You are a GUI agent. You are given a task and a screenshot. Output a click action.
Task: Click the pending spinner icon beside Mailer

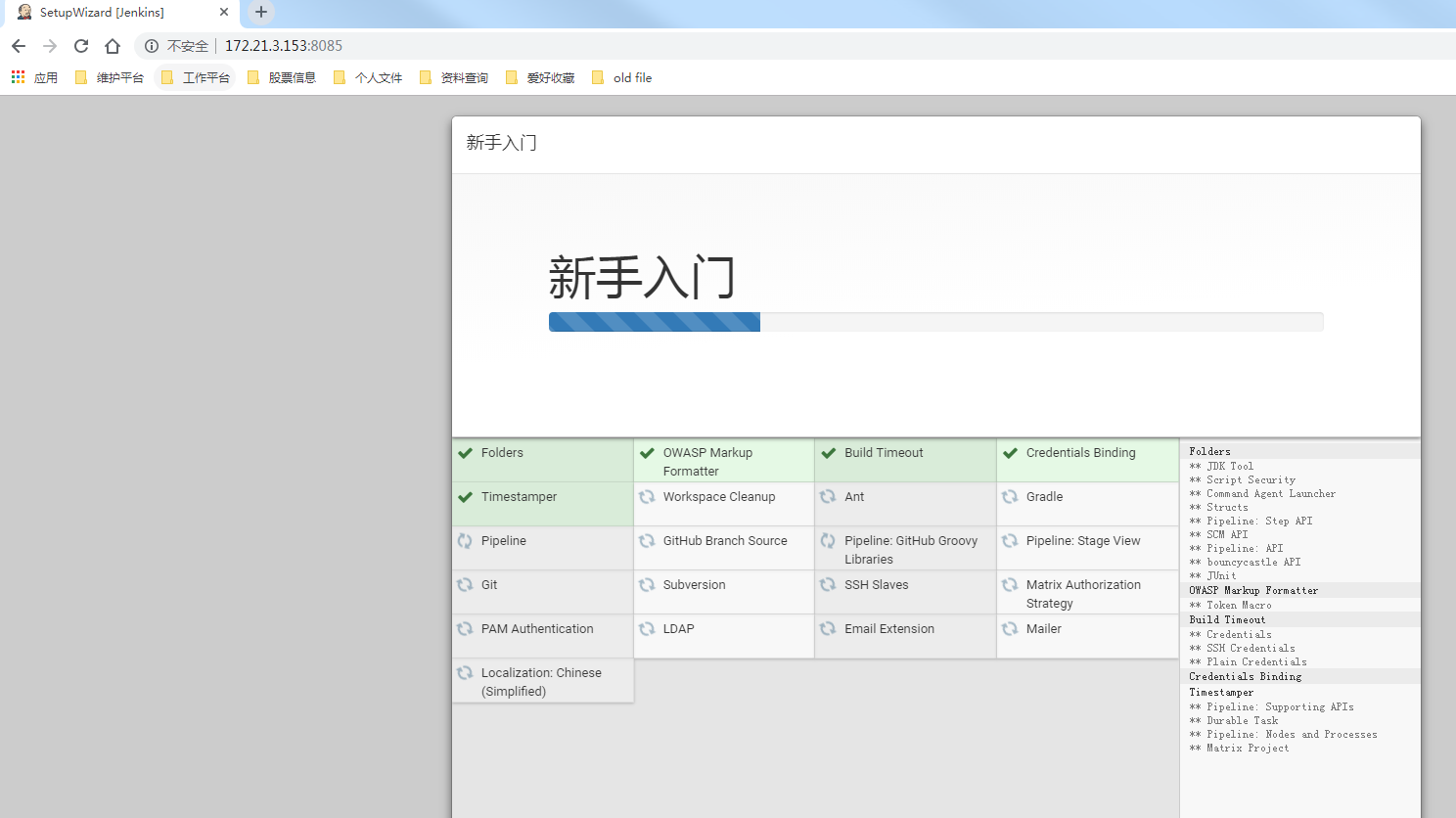click(x=1010, y=629)
